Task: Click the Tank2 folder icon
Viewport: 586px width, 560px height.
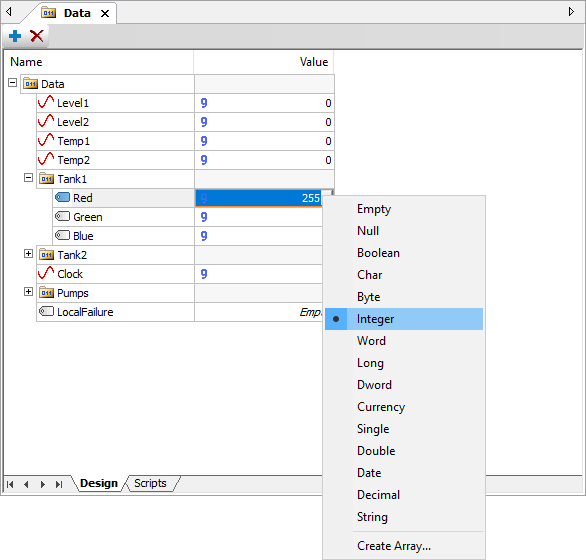Action: (x=46, y=254)
